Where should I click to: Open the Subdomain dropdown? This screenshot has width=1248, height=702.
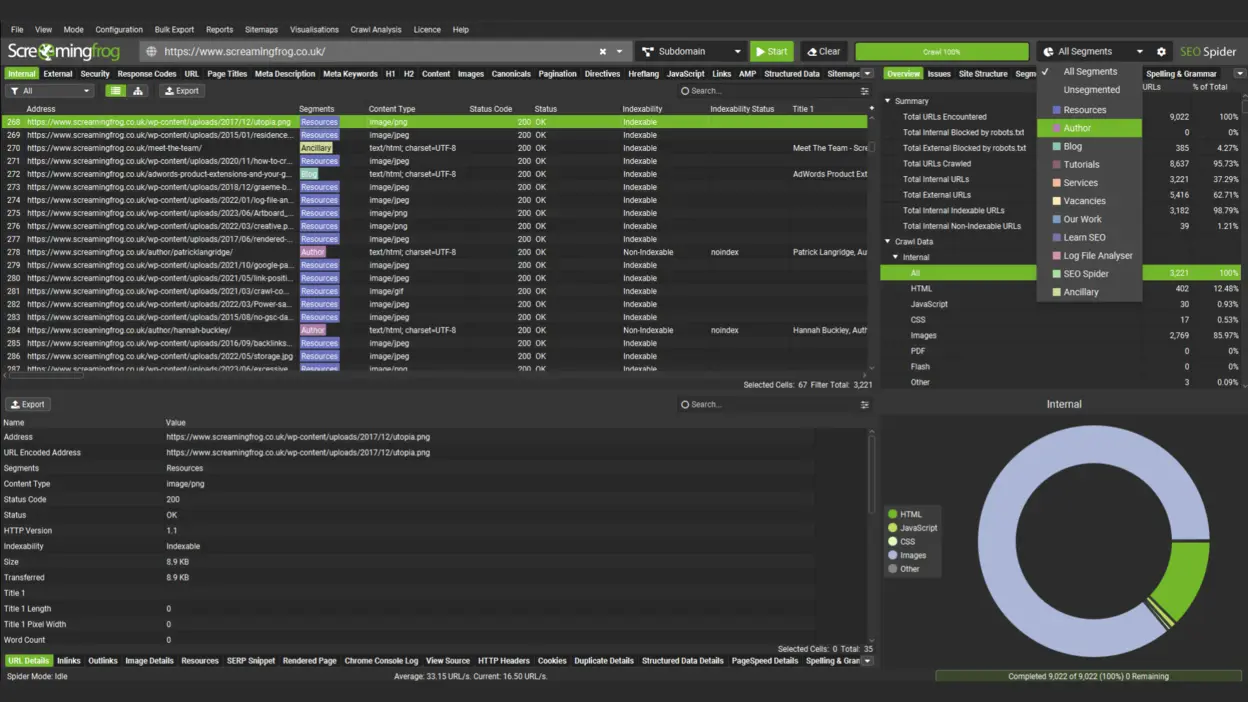tap(692, 51)
